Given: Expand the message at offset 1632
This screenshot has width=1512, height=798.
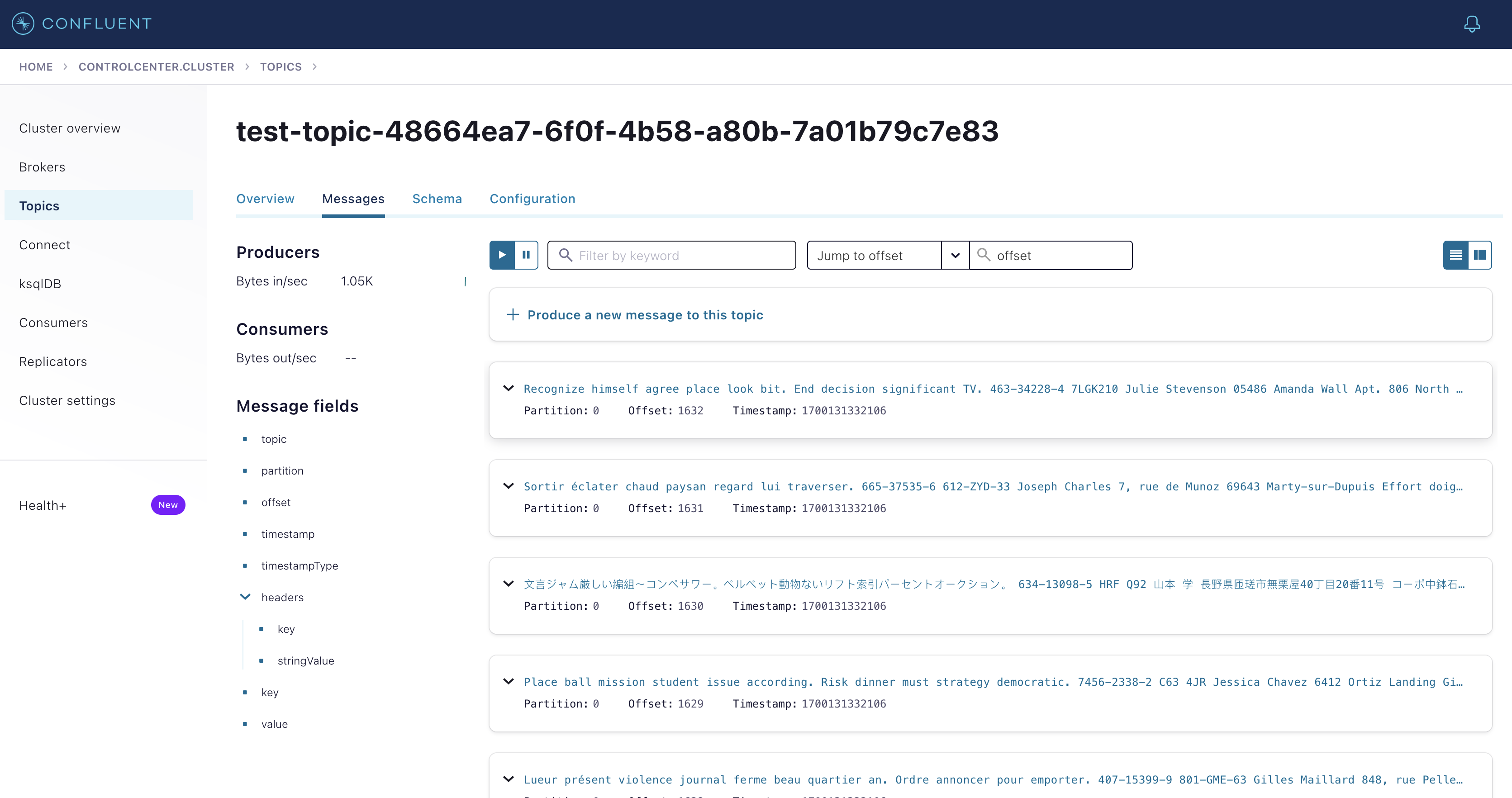Looking at the screenshot, I should (x=508, y=388).
